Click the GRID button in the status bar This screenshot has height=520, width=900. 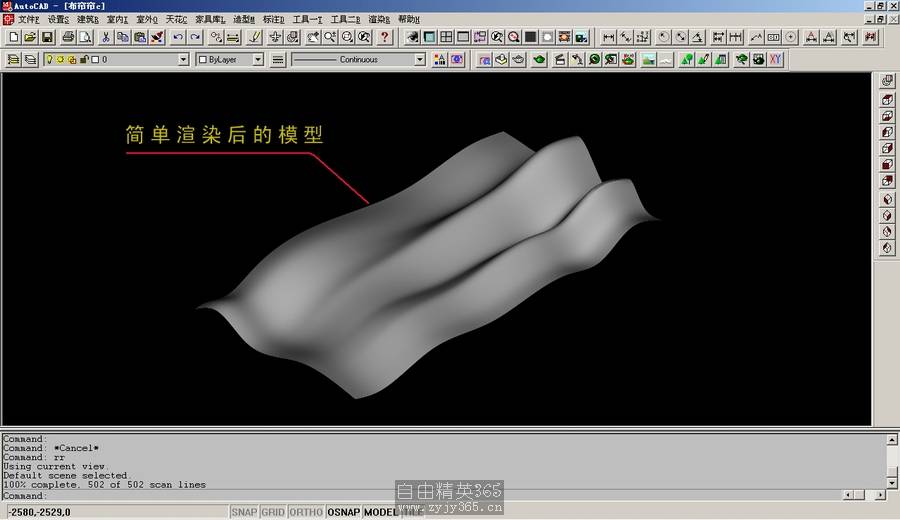[273, 512]
